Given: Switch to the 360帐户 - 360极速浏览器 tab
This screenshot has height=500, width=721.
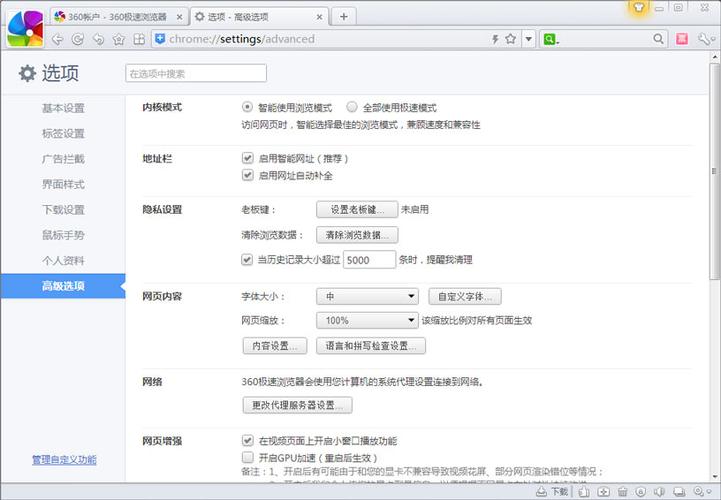Looking at the screenshot, I should 118,17.
